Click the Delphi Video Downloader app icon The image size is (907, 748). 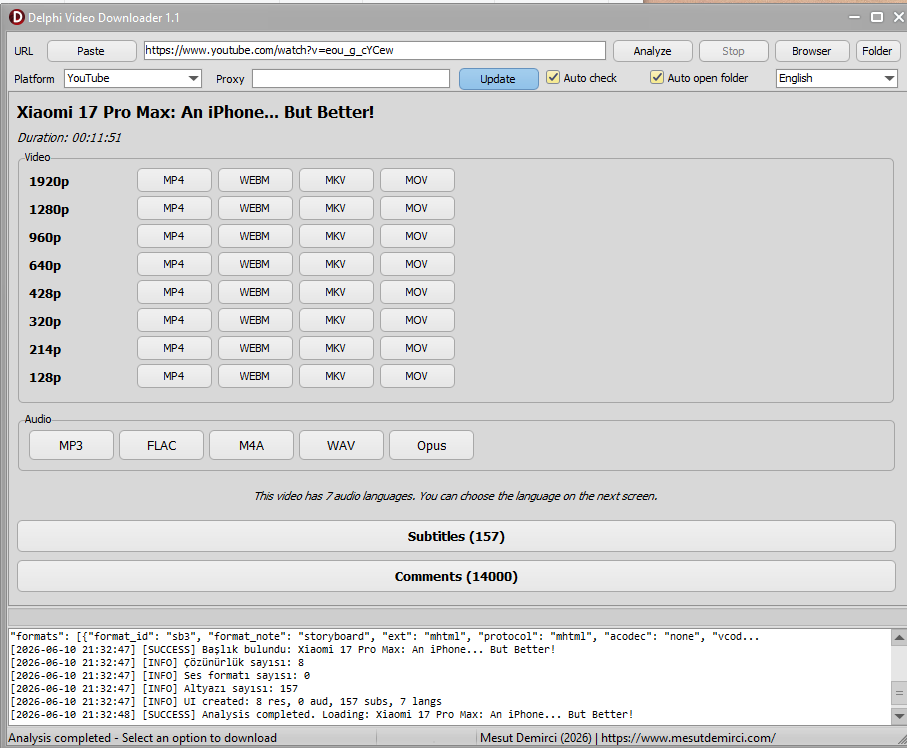(x=16, y=17)
